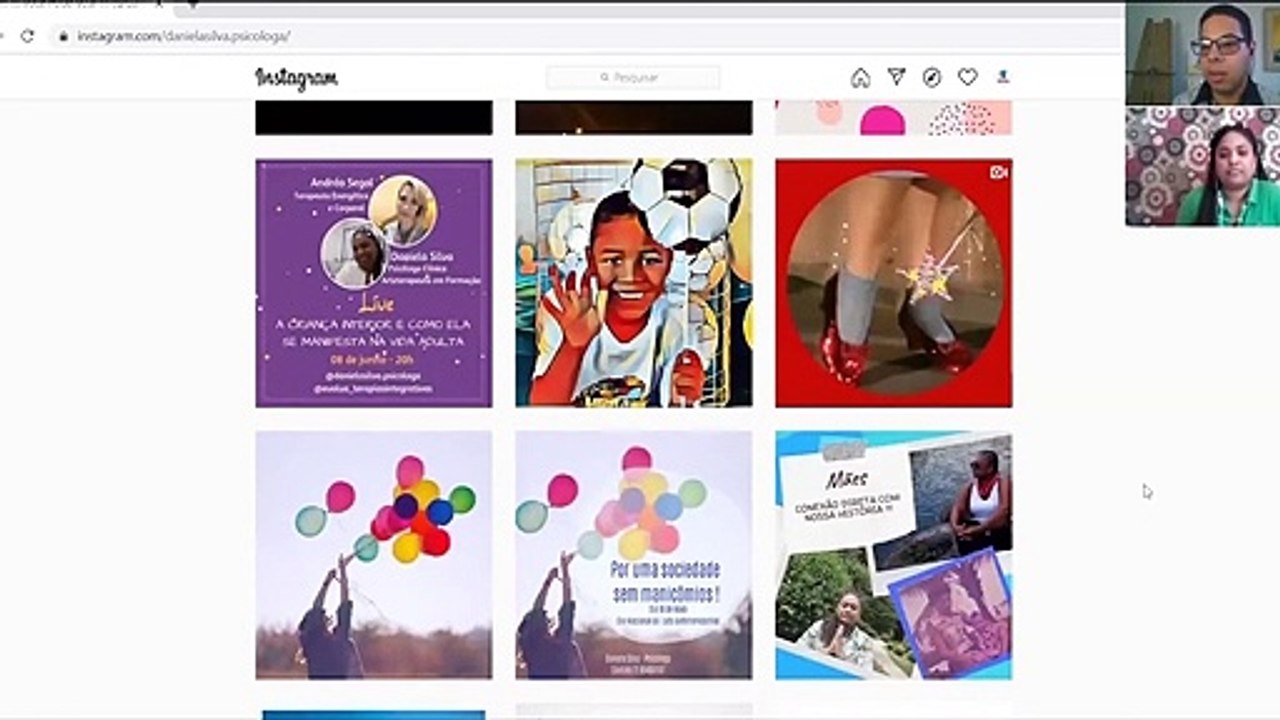Open the Explore compass page
This screenshot has height=720, width=1280.
tap(932, 77)
